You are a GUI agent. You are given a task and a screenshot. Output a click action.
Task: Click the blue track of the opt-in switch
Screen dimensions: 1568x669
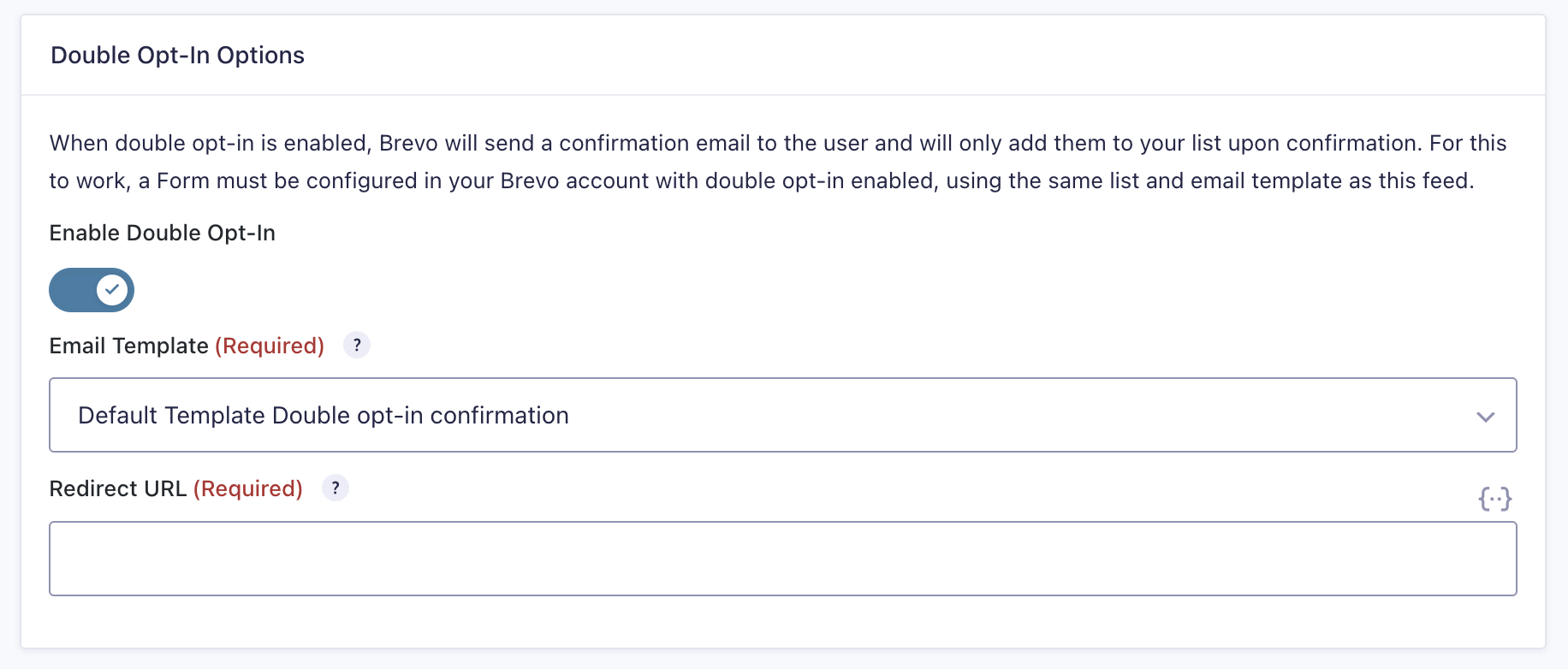click(x=72, y=290)
